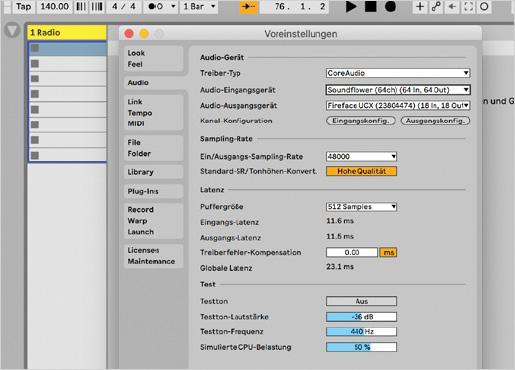Click the MIDI arrangement overdub plus icon
Viewport: 515px width, 370px height.
point(420,6)
